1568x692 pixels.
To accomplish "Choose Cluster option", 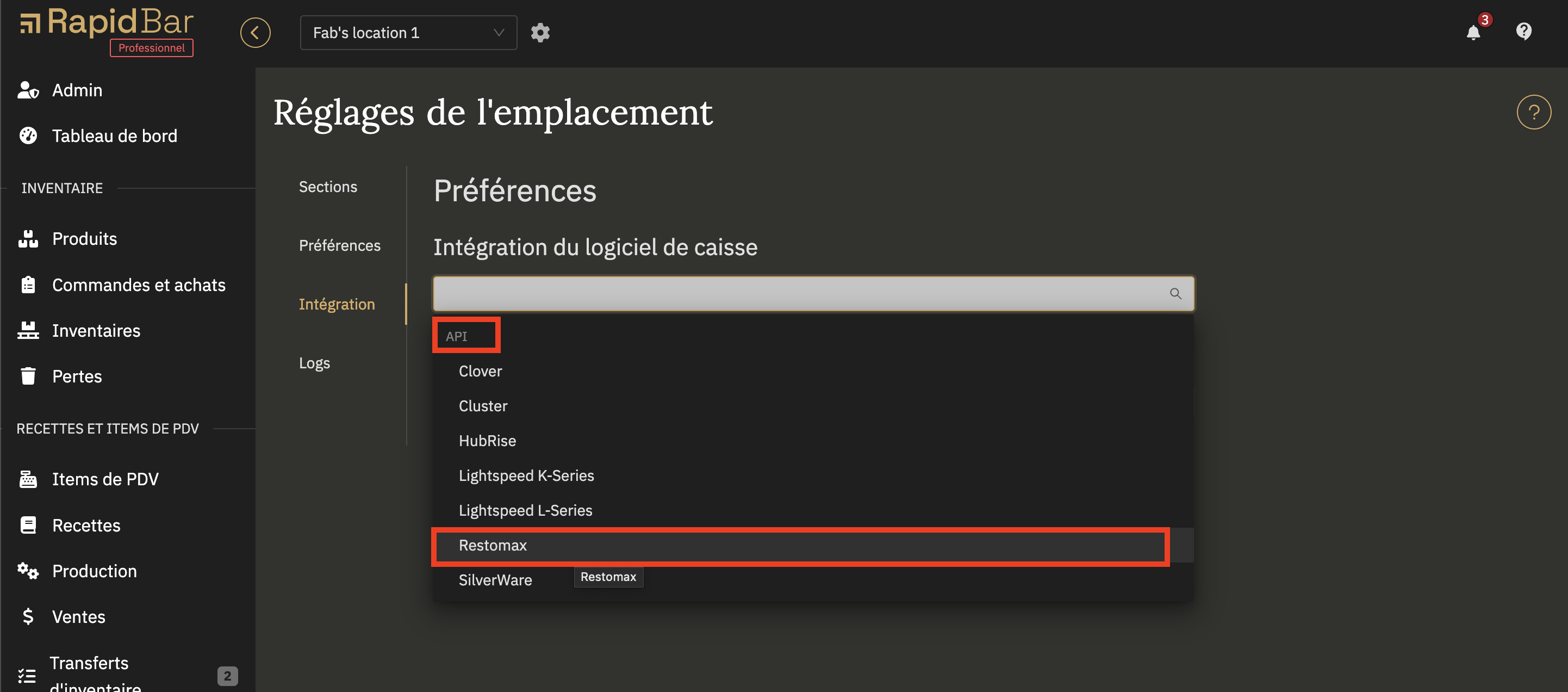I will [x=813, y=406].
